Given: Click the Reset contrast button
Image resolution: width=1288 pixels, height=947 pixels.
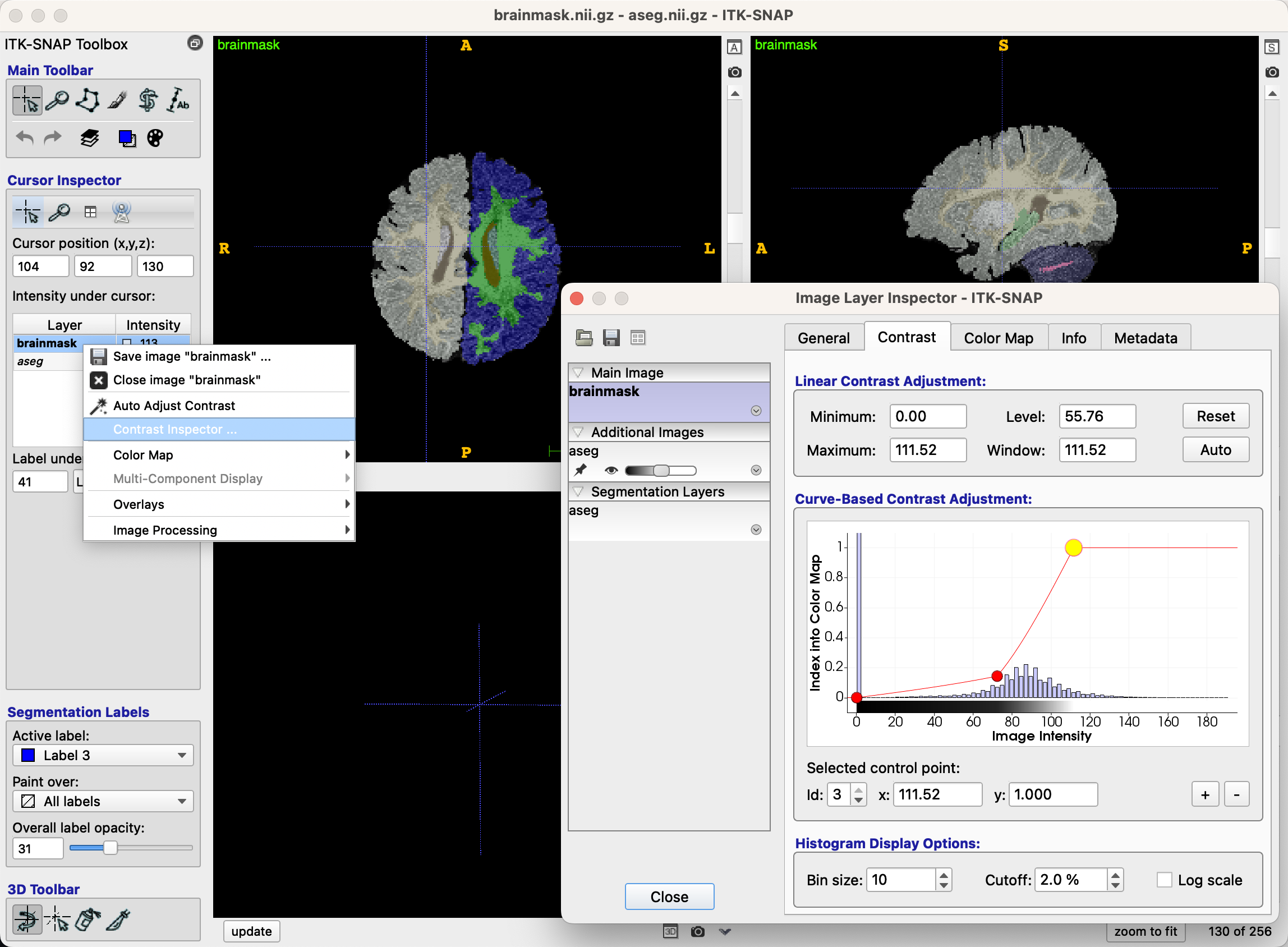Looking at the screenshot, I should 1216,416.
